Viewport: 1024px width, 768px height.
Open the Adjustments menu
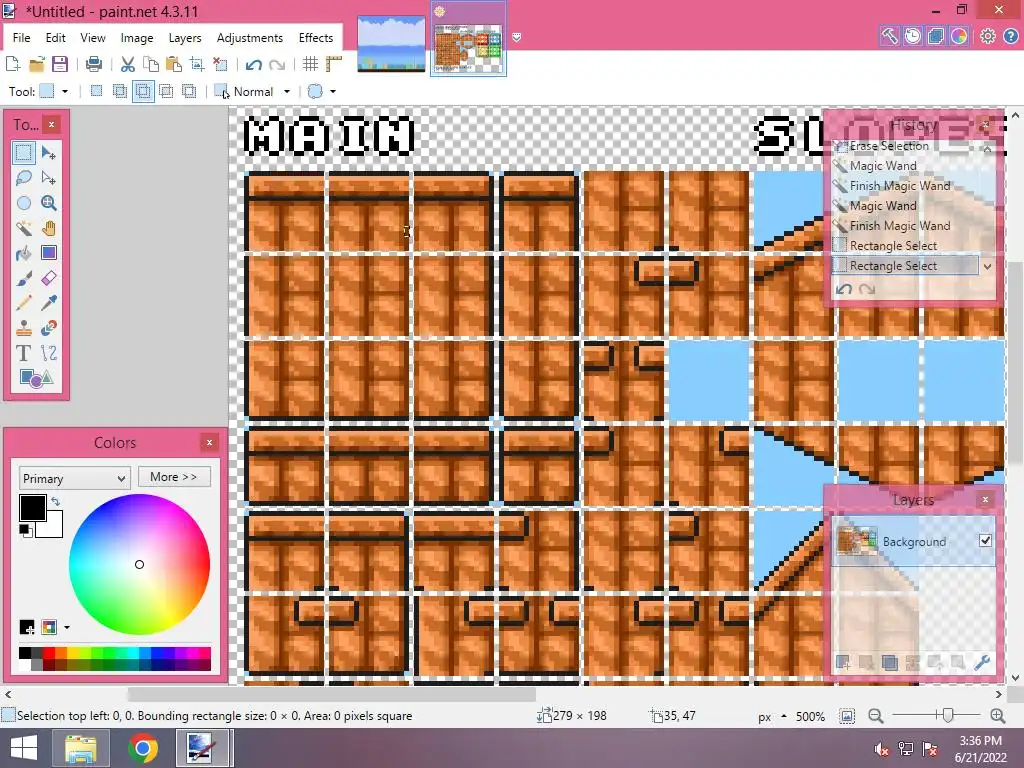click(249, 38)
